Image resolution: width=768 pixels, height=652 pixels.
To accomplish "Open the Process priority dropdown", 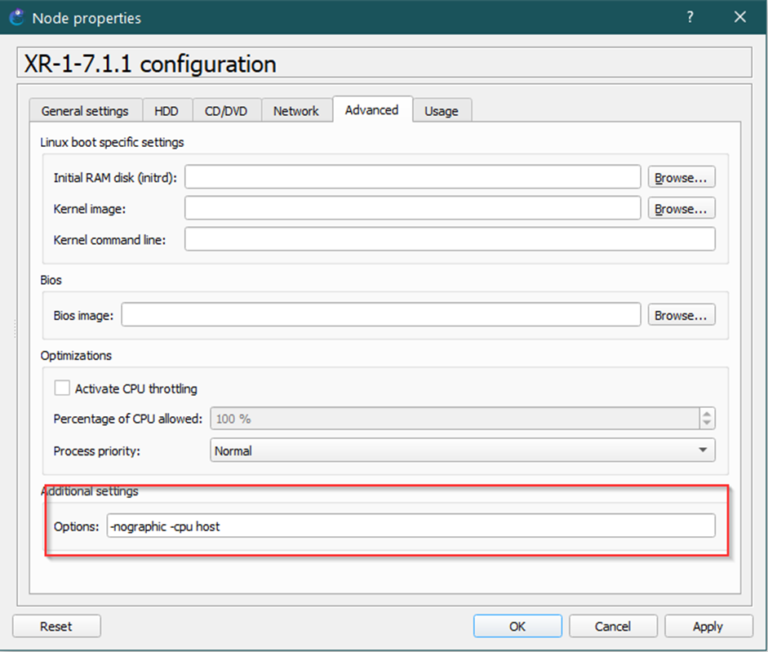I will click(462, 451).
